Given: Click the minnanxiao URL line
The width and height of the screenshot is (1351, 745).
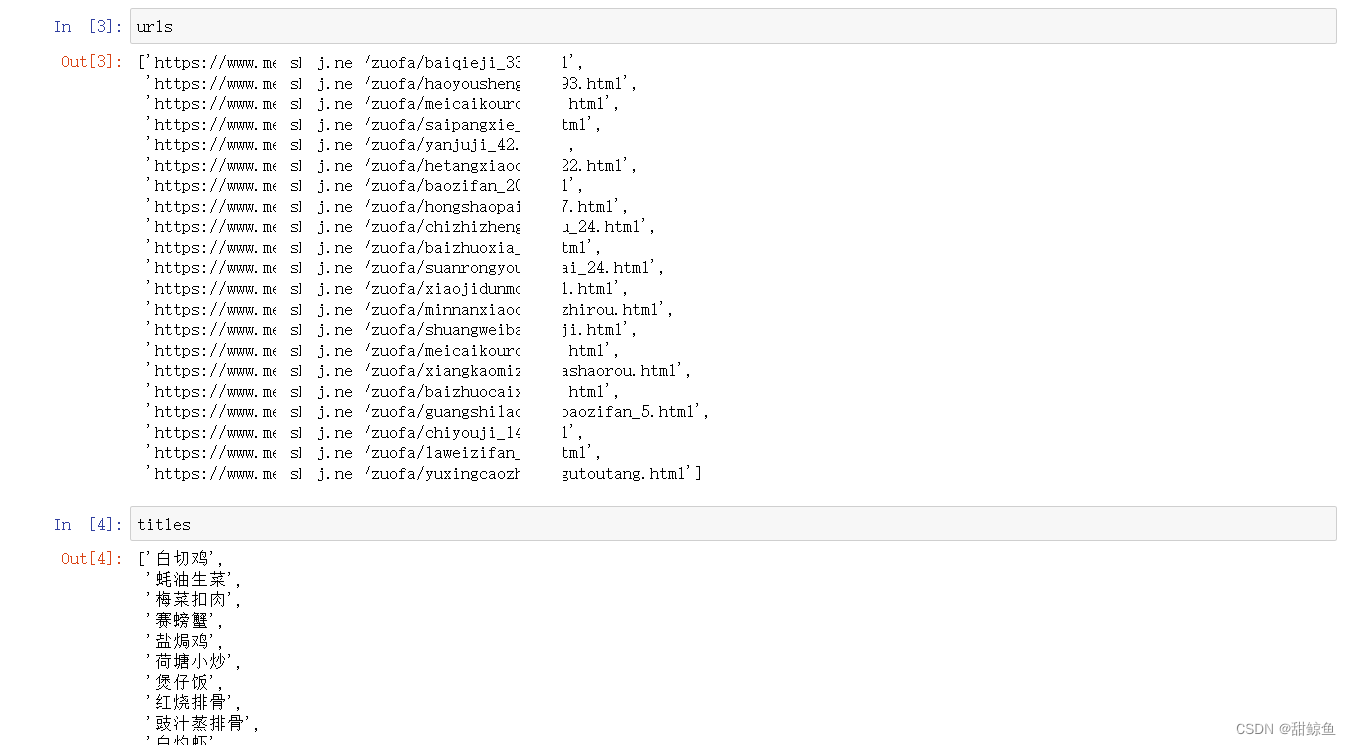Looking at the screenshot, I should tap(409, 309).
